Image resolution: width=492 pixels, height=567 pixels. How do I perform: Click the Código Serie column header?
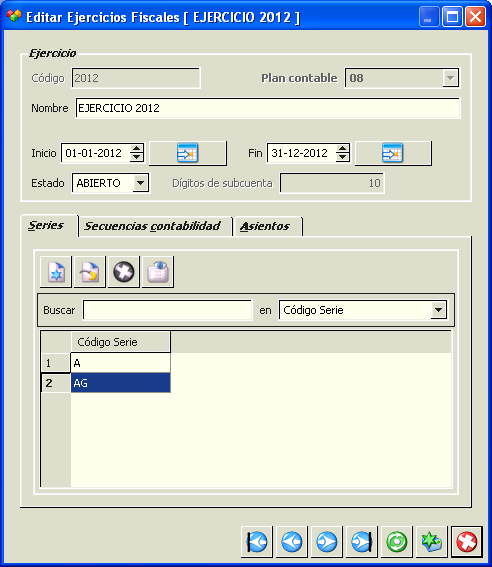pyautogui.click(x=120, y=342)
